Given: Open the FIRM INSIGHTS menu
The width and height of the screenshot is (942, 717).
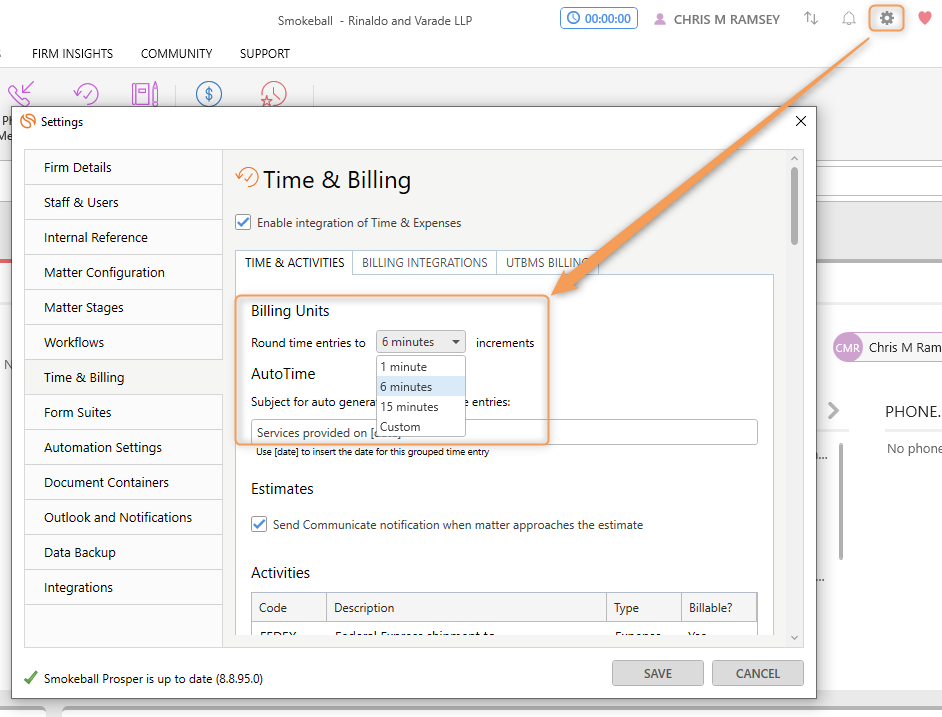Looking at the screenshot, I should (72, 54).
